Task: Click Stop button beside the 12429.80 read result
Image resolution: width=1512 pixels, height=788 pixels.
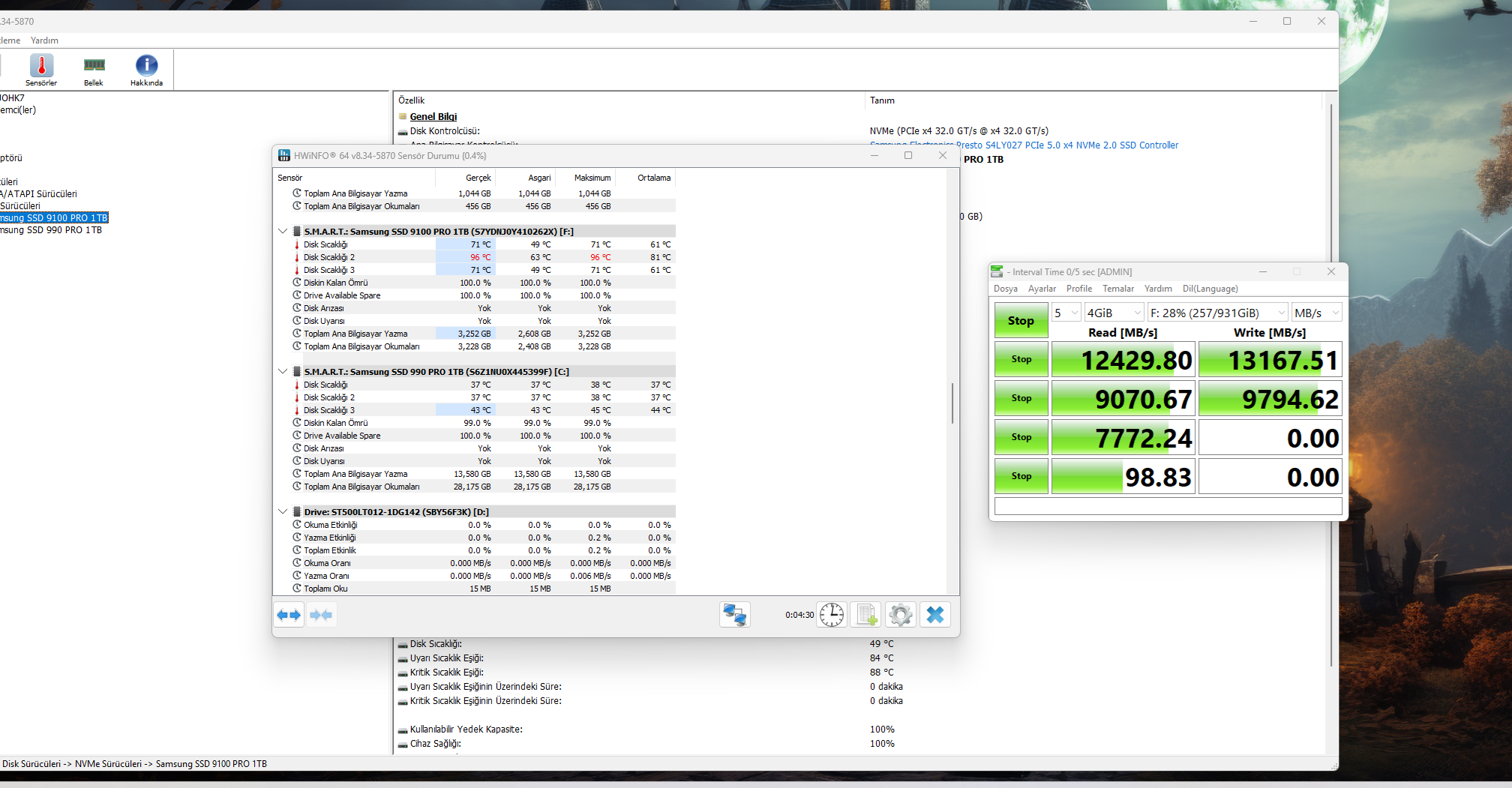Action: tap(1021, 359)
